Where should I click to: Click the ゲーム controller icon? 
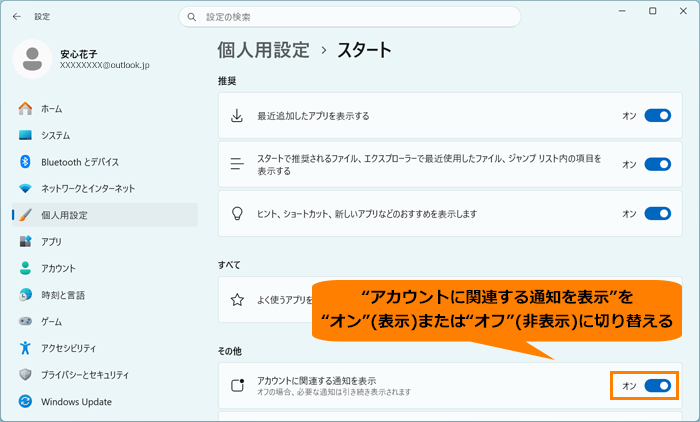coord(25,321)
